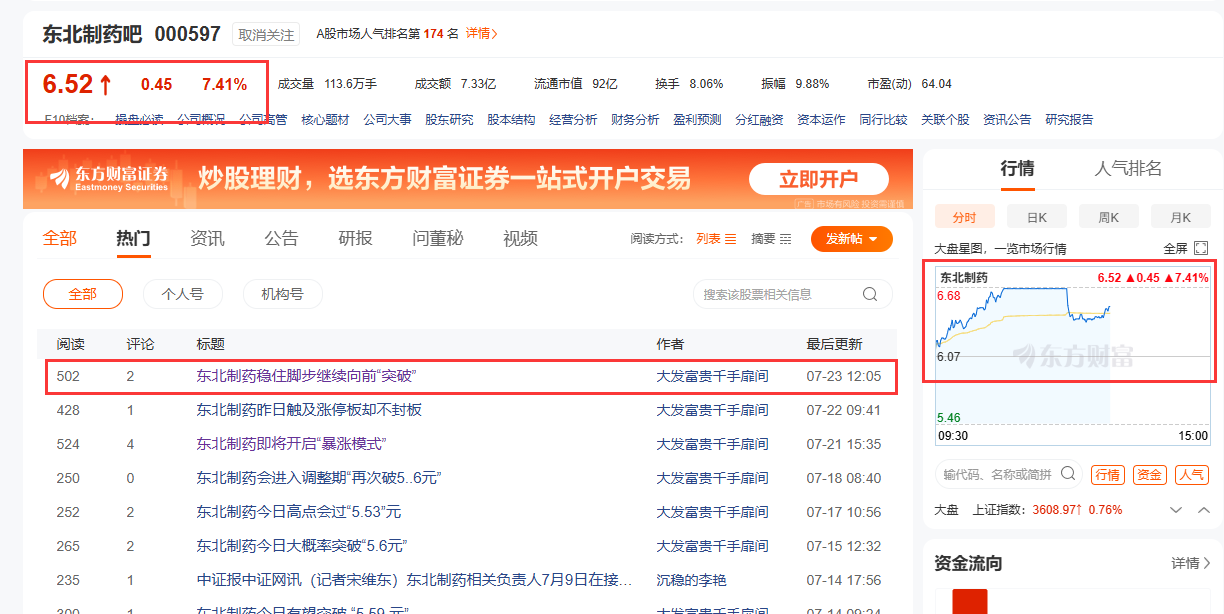Screen dimensions: 1224x614
Task: Open the post 东北制药昨日触及涨停板却不封板
Action: point(309,410)
